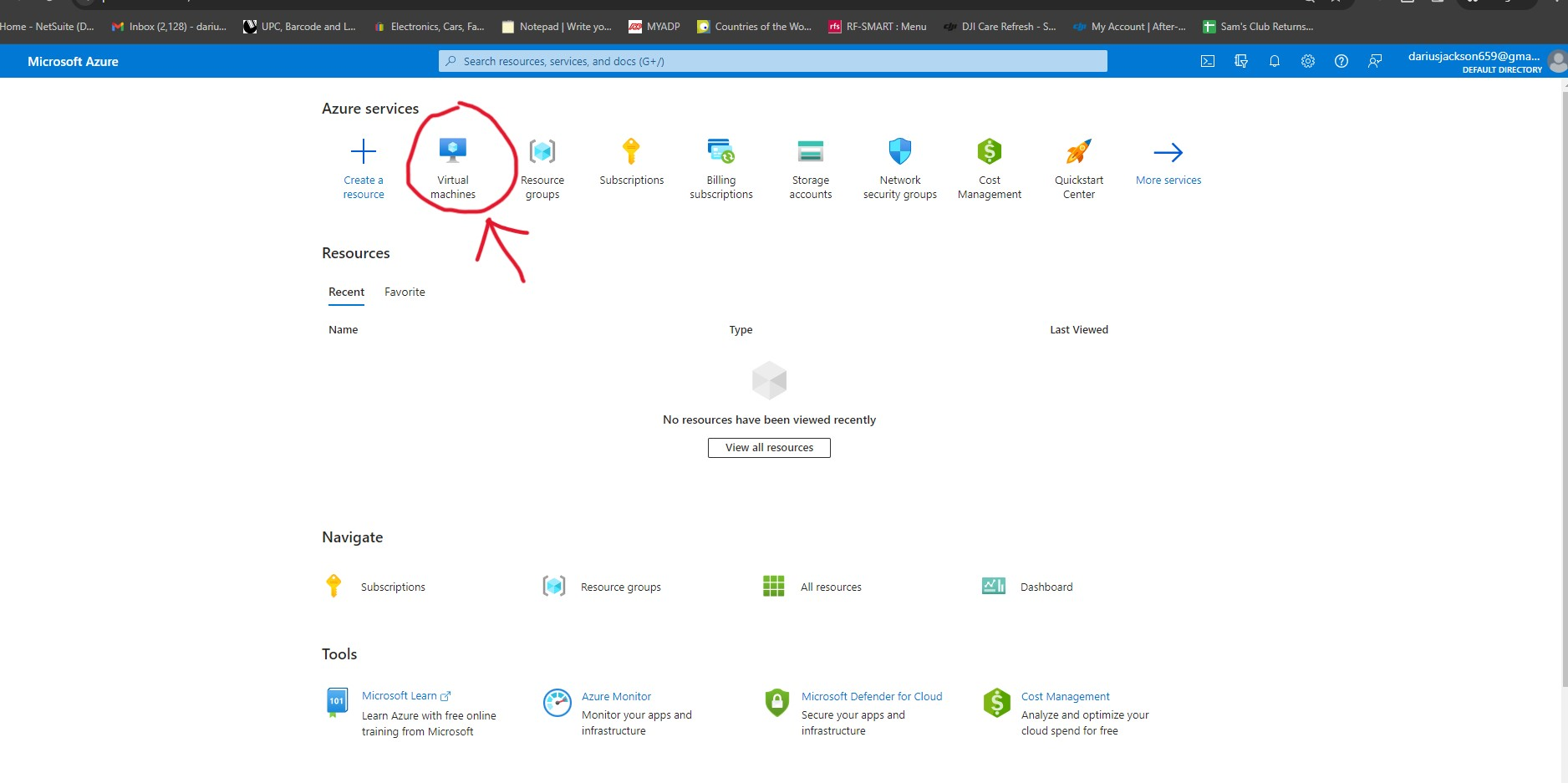The width and height of the screenshot is (1568, 783).
Task: Expand More services
Action: click(1168, 164)
